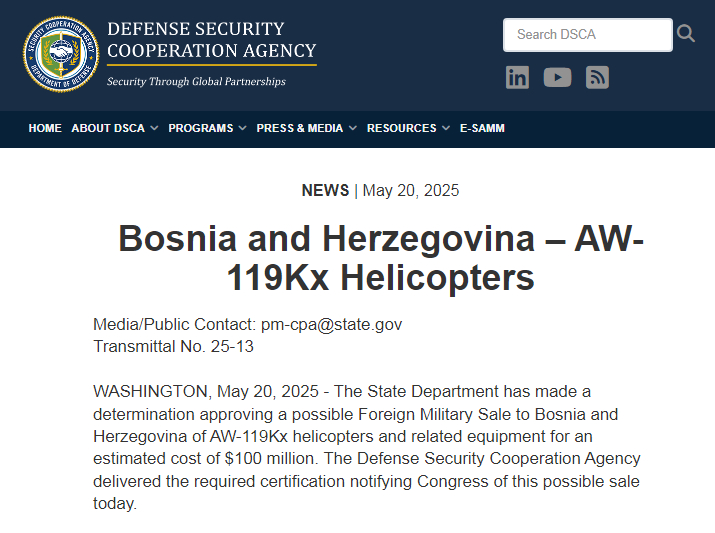Focus the Search DSCA input field

(x=587, y=35)
